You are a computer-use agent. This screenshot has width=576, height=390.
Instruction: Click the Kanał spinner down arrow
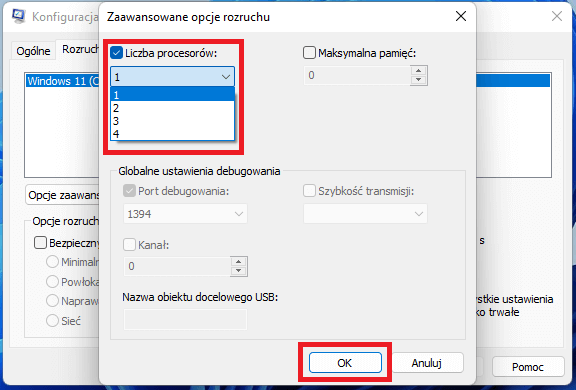(239, 271)
